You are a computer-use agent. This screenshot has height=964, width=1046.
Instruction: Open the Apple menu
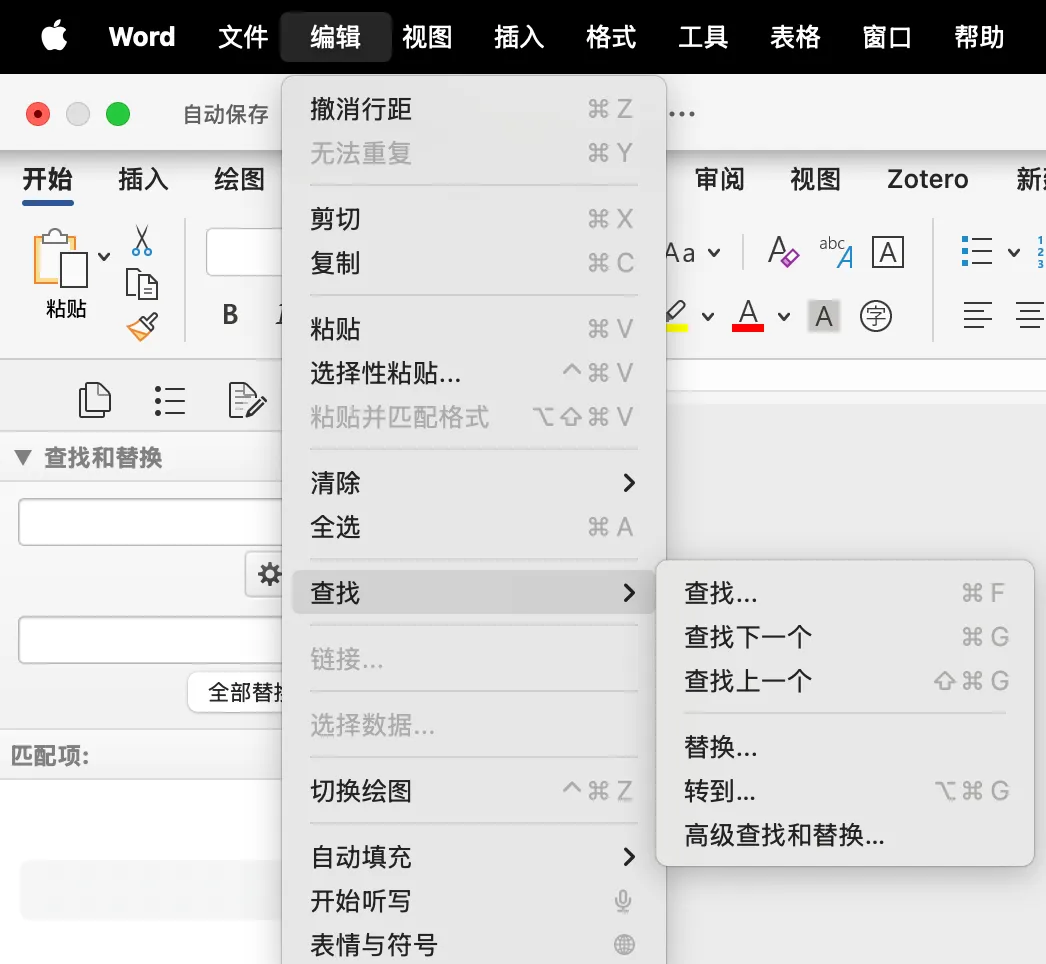tap(54, 36)
